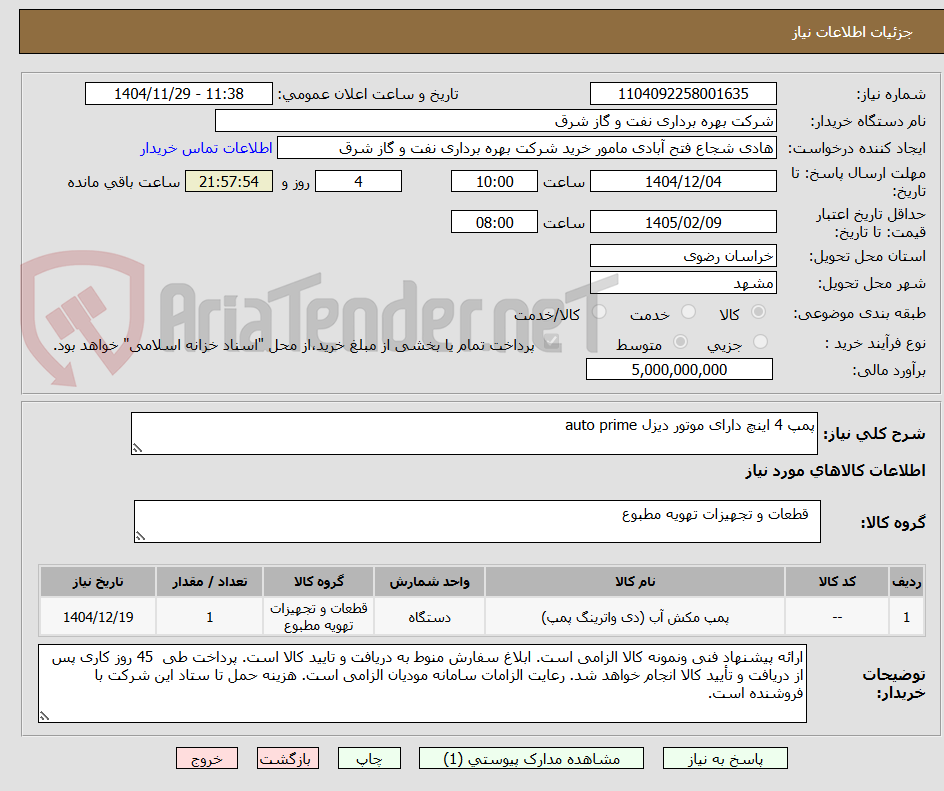Viewport: 944px width, 791px height.
Task: Click the delivery city field مشهد
Action: coord(683,283)
